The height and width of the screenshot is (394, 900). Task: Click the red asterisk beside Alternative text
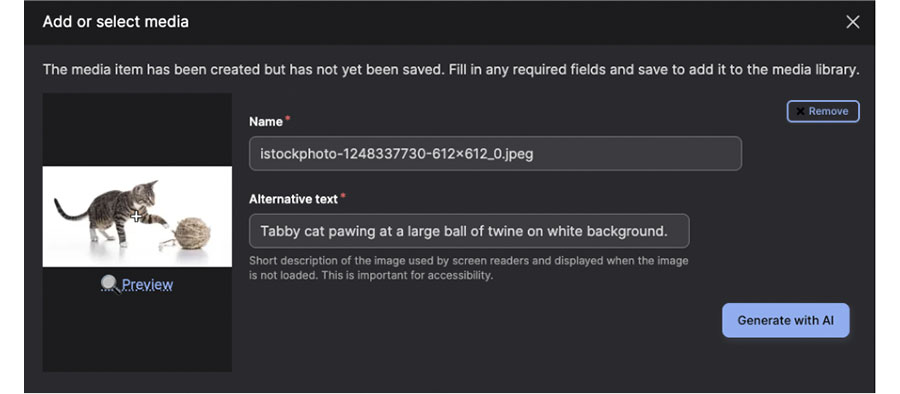[343, 196]
